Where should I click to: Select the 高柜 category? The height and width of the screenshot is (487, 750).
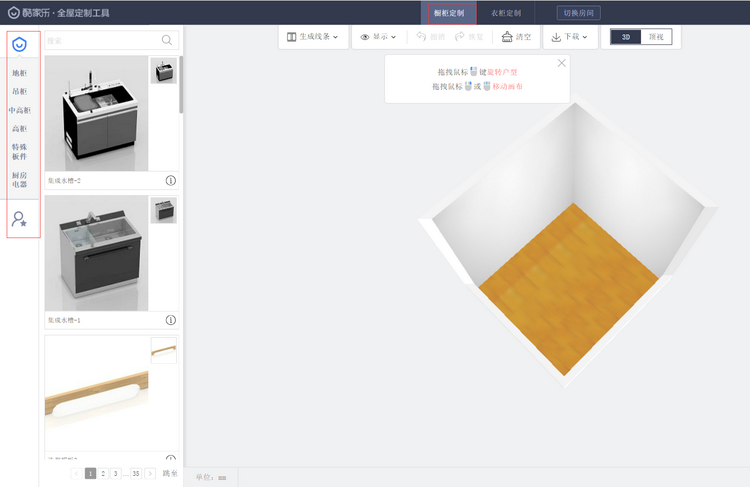tap(20, 129)
